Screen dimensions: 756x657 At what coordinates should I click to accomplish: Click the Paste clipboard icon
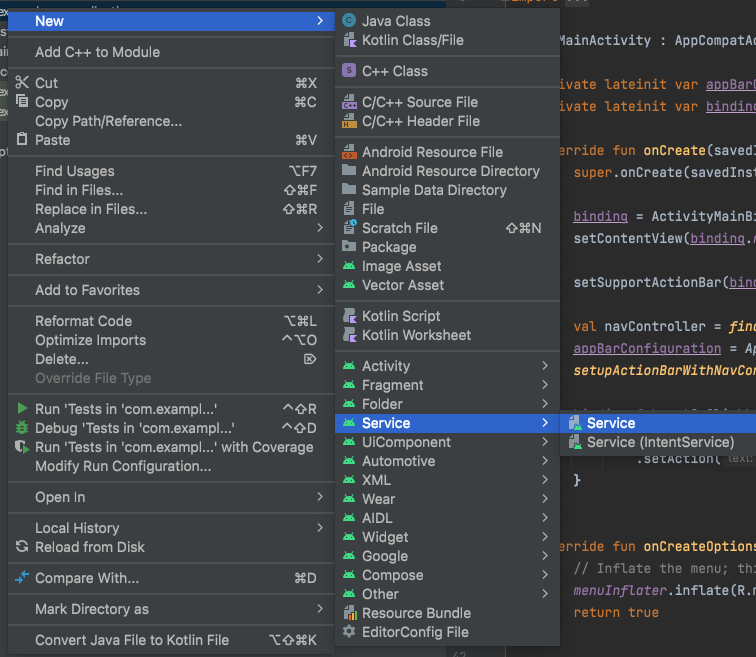click(22, 139)
